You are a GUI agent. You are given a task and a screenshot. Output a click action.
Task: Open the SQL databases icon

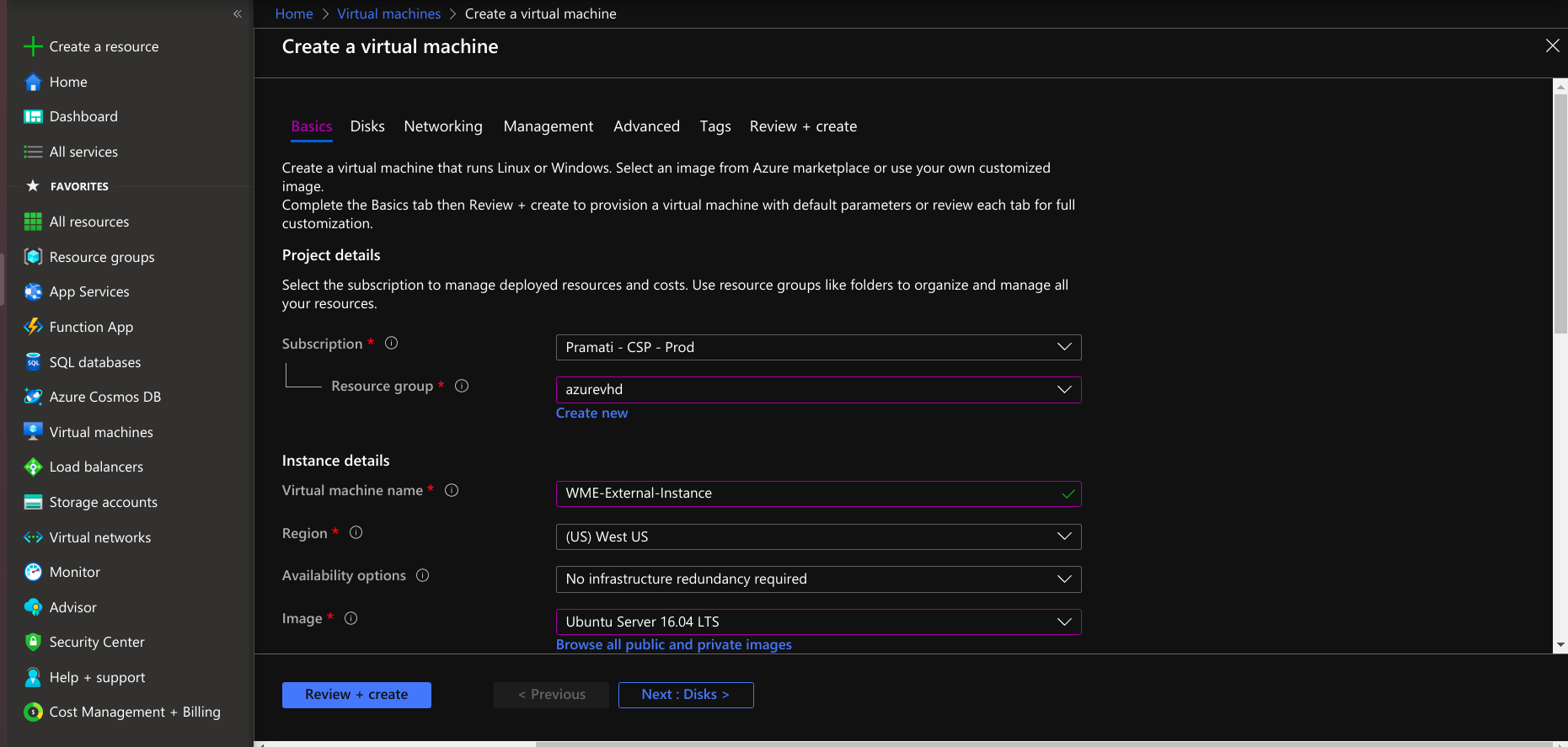[x=33, y=362]
